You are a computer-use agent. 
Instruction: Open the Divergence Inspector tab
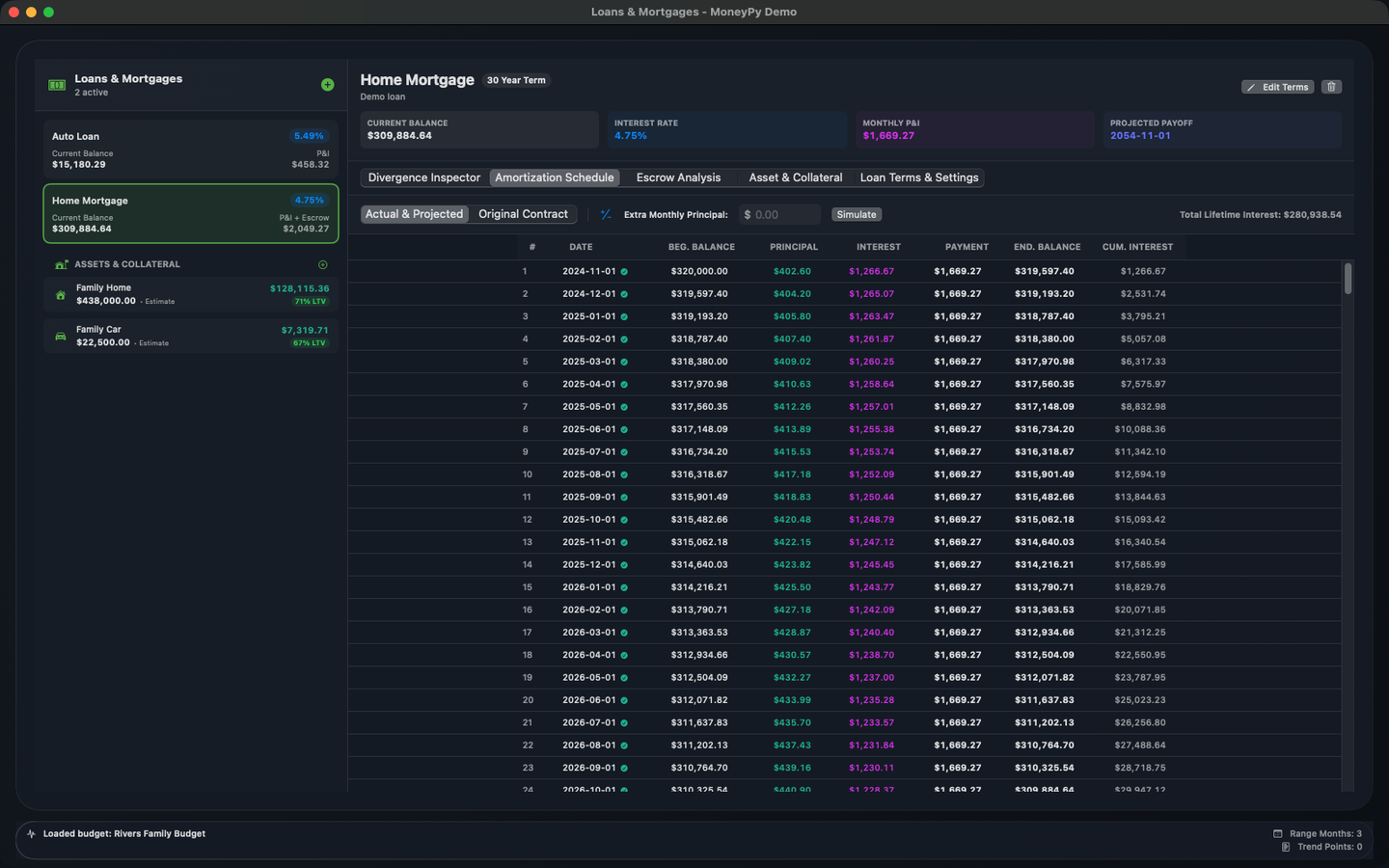click(x=423, y=177)
